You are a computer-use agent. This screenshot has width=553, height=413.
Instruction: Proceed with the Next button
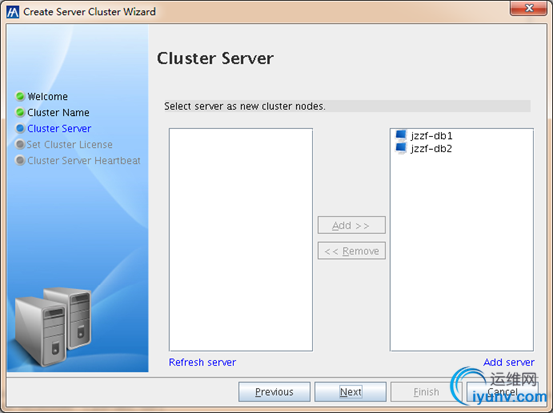[351, 392]
